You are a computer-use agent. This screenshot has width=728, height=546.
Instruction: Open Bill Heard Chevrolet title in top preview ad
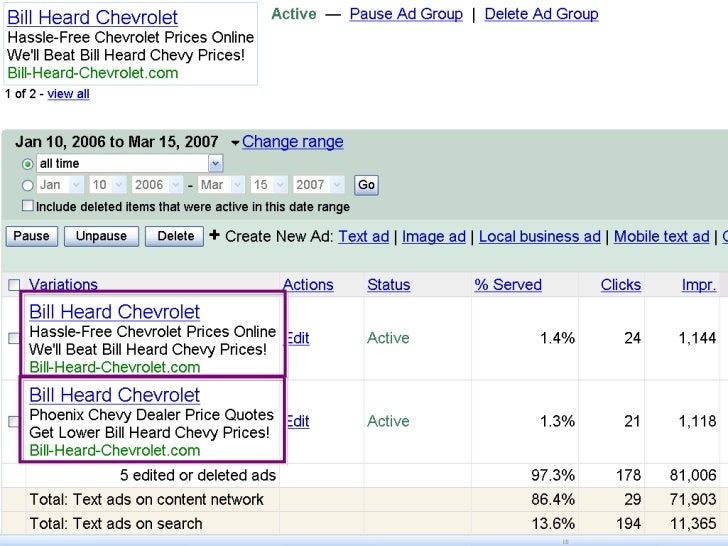[92, 18]
